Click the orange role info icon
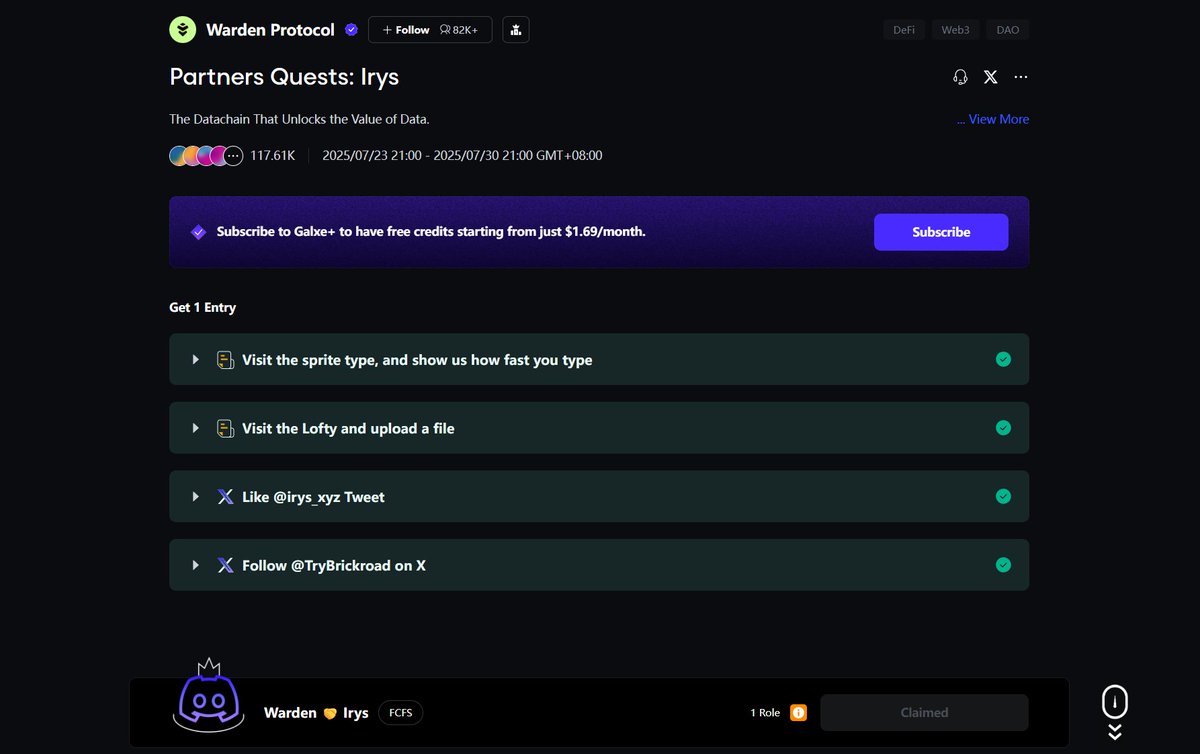Image resolution: width=1200 pixels, height=754 pixels. tap(798, 713)
